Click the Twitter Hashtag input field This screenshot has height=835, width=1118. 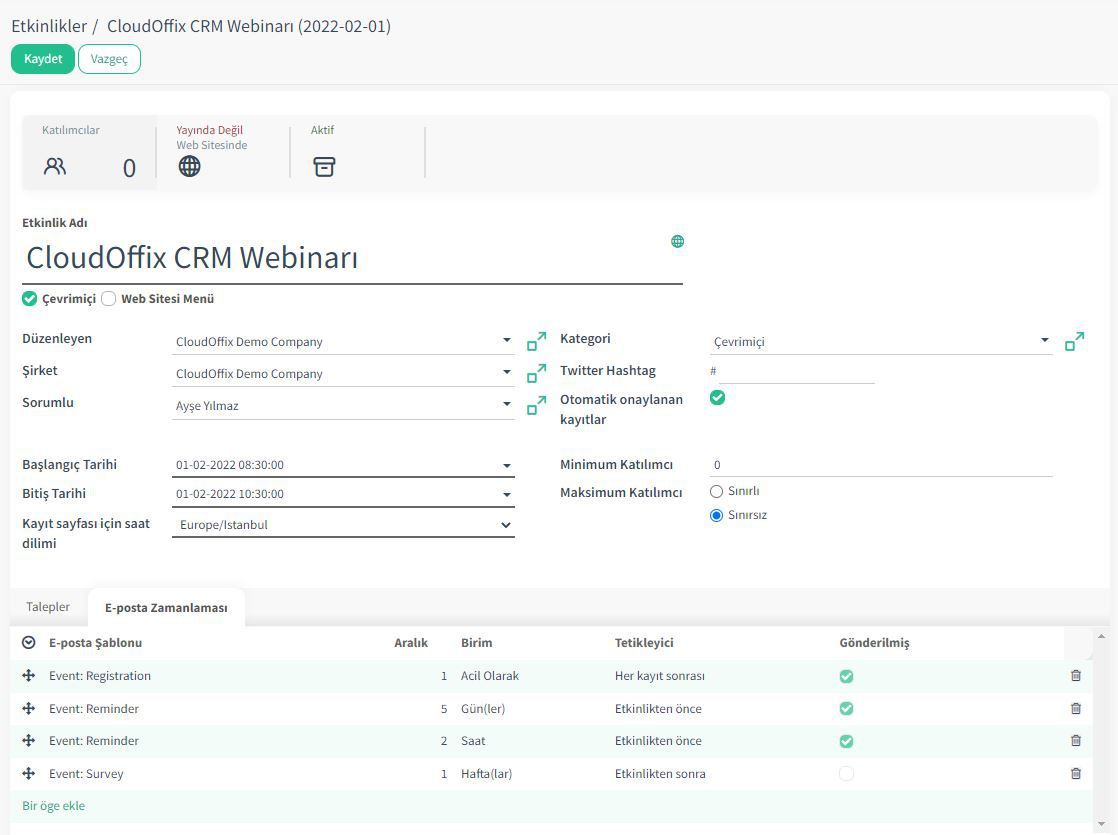[x=796, y=371]
